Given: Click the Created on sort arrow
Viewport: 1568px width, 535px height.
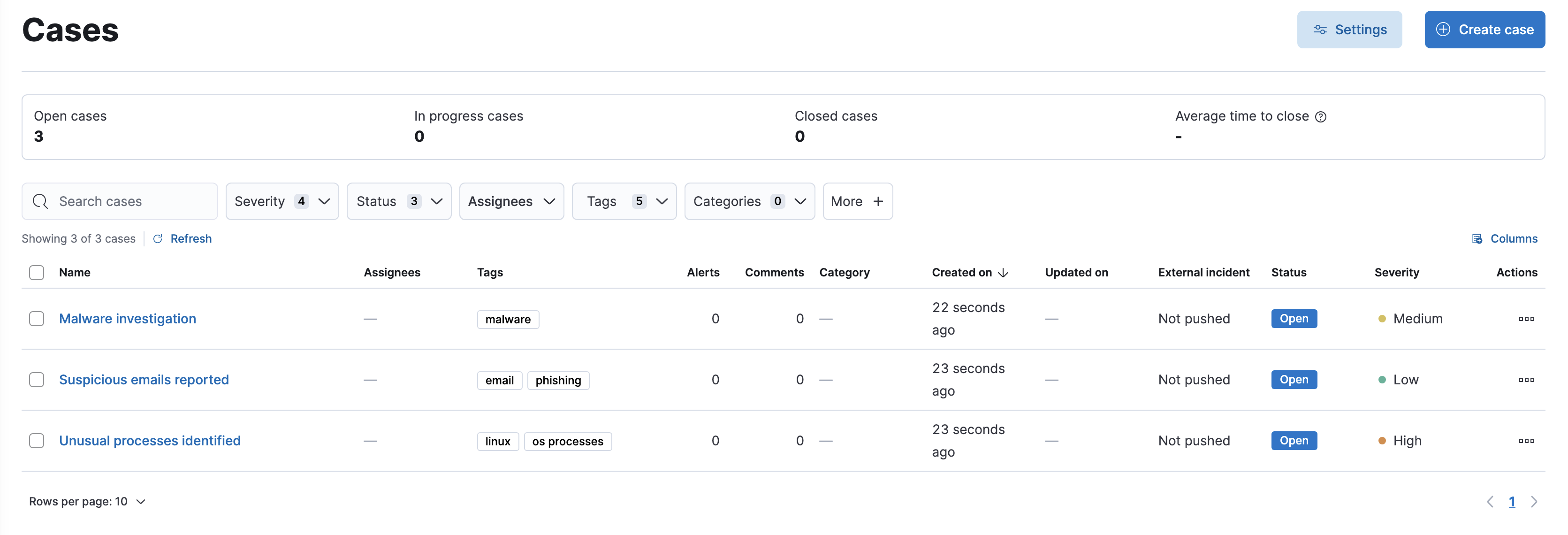Looking at the screenshot, I should coord(1003,273).
